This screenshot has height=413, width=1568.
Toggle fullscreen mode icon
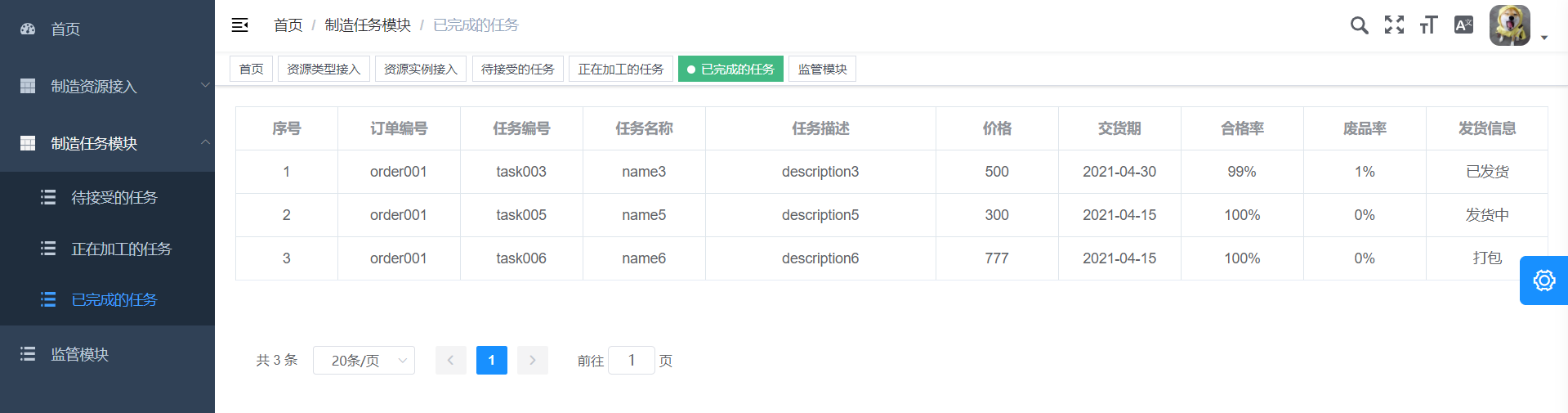point(1394,25)
